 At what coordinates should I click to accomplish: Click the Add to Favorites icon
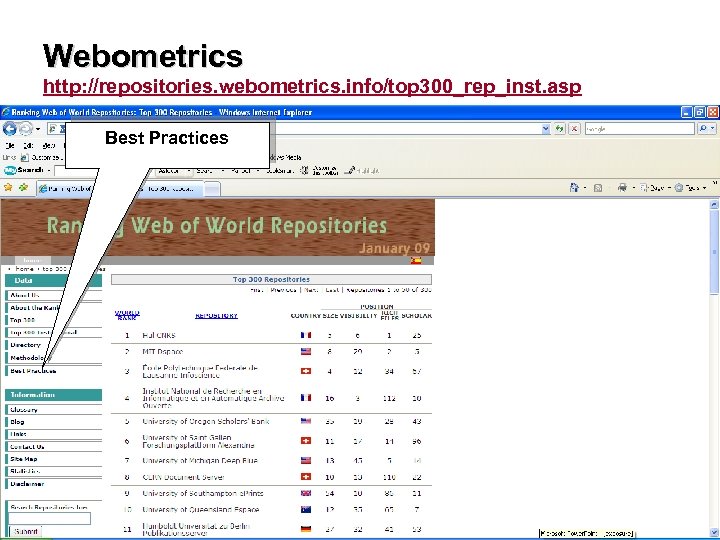[x=23, y=187]
